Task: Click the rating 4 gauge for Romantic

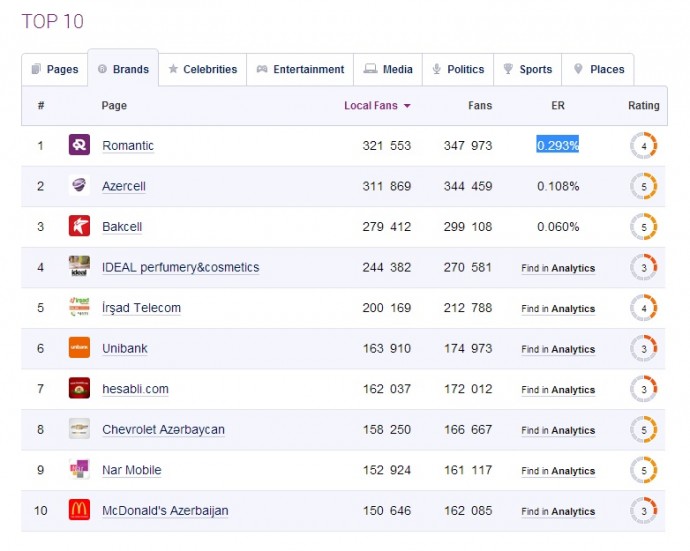Action: [643, 146]
